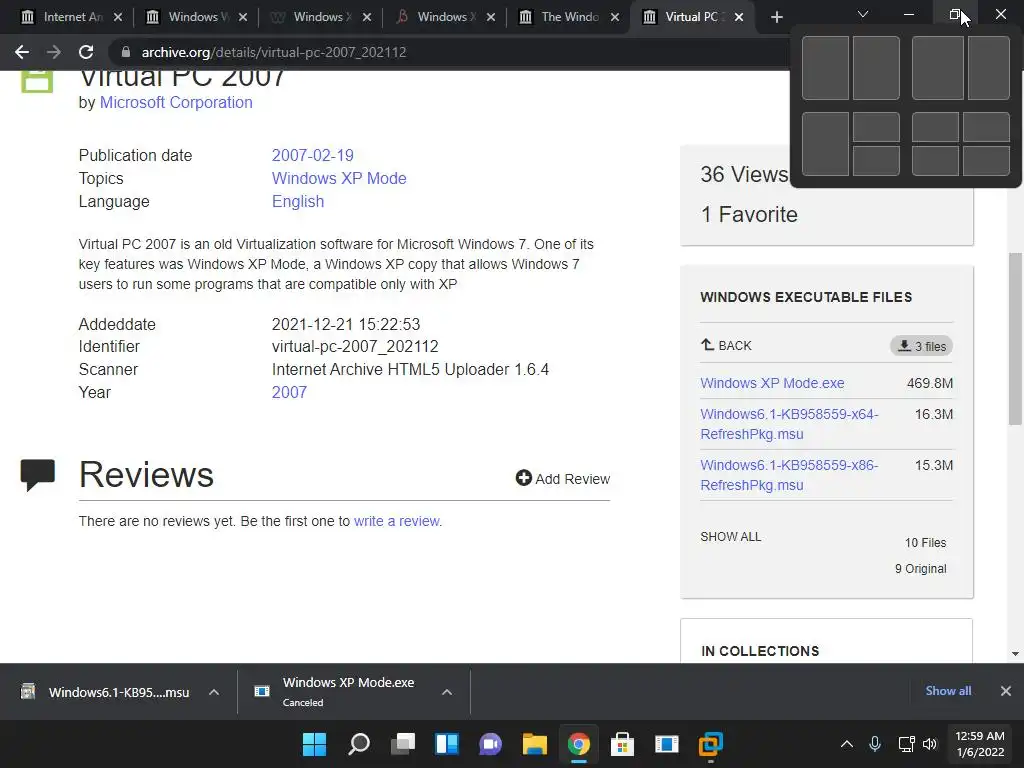The image size is (1024, 768).
Task: Click the 36 Views statistic
Action: pyautogui.click(x=744, y=174)
